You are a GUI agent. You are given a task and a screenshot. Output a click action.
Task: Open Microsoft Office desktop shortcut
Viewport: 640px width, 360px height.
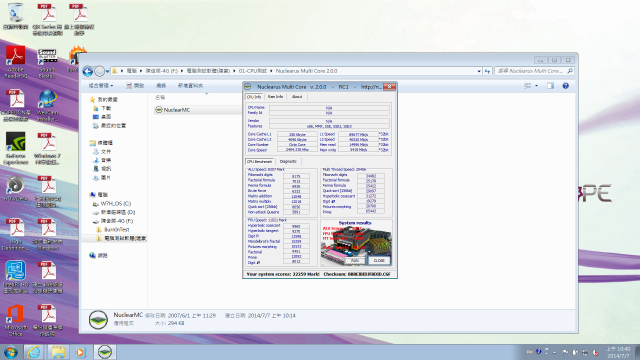tap(16, 320)
